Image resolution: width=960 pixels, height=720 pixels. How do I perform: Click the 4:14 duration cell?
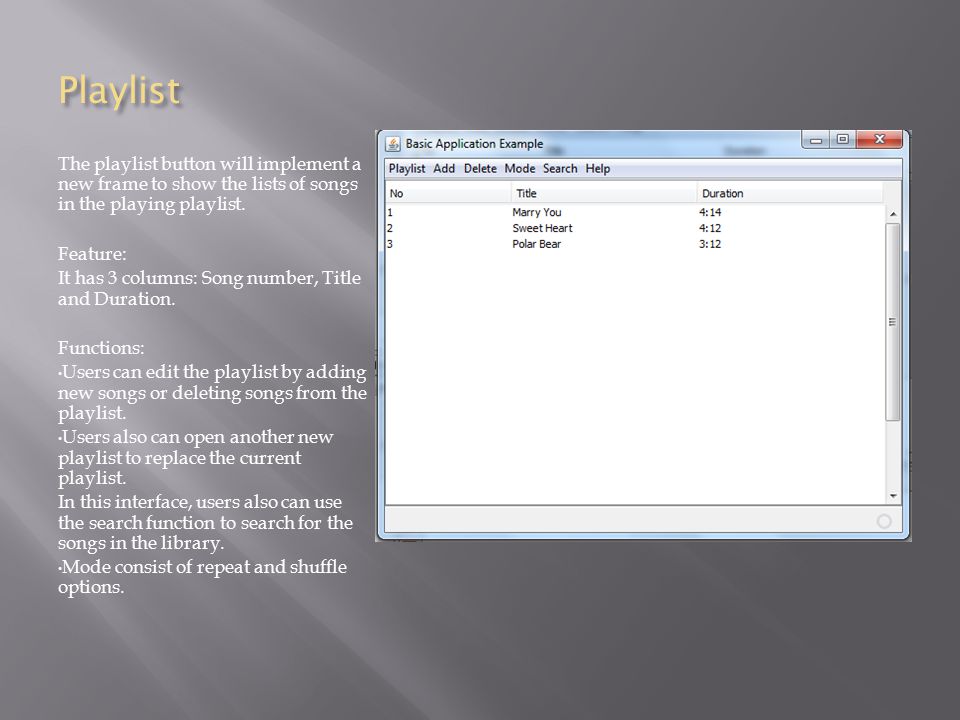click(x=710, y=212)
